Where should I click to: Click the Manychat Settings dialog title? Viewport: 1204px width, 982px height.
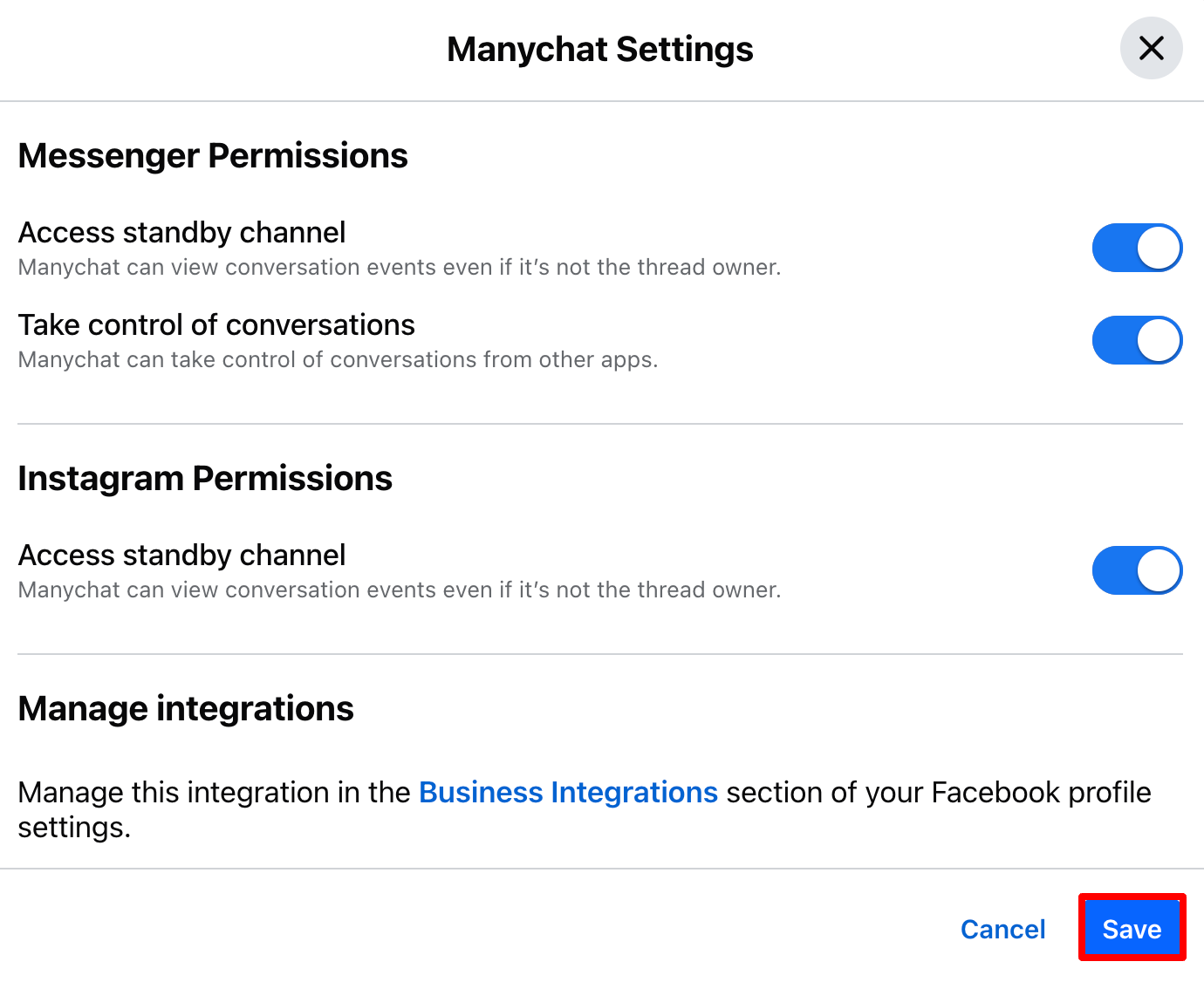599,50
